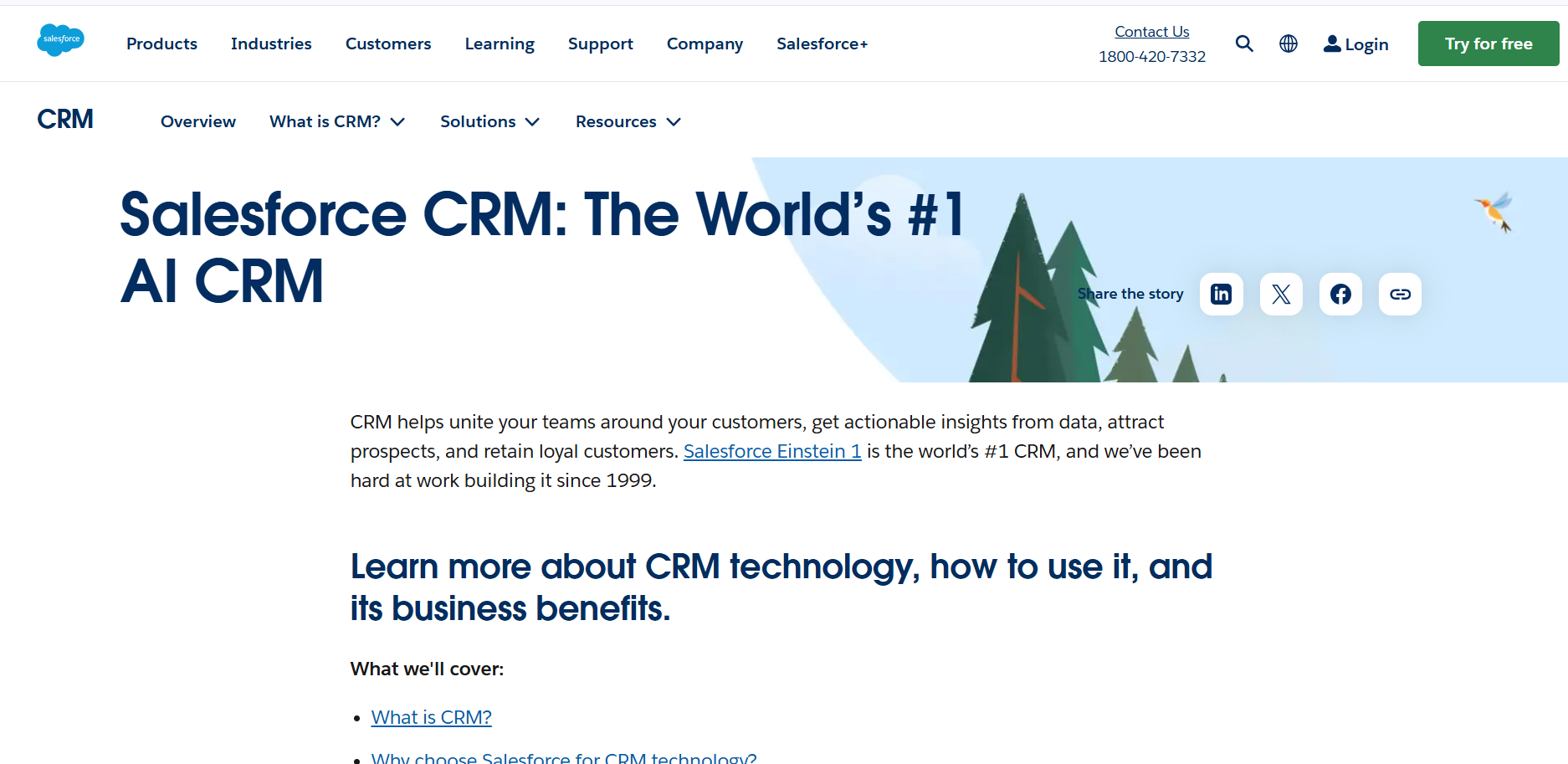Share the story on LinkedIn
Screen dimensions: 1568x764
(x=1222, y=294)
